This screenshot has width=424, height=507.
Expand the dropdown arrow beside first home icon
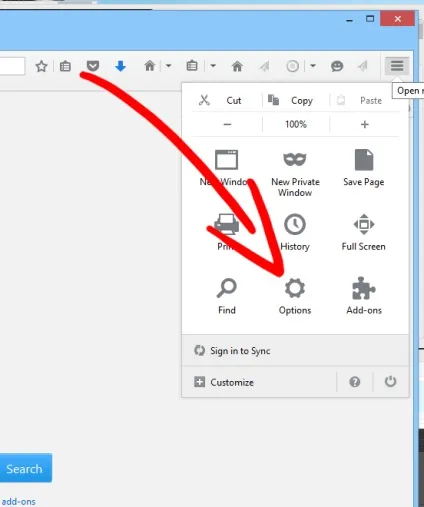tap(169, 66)
